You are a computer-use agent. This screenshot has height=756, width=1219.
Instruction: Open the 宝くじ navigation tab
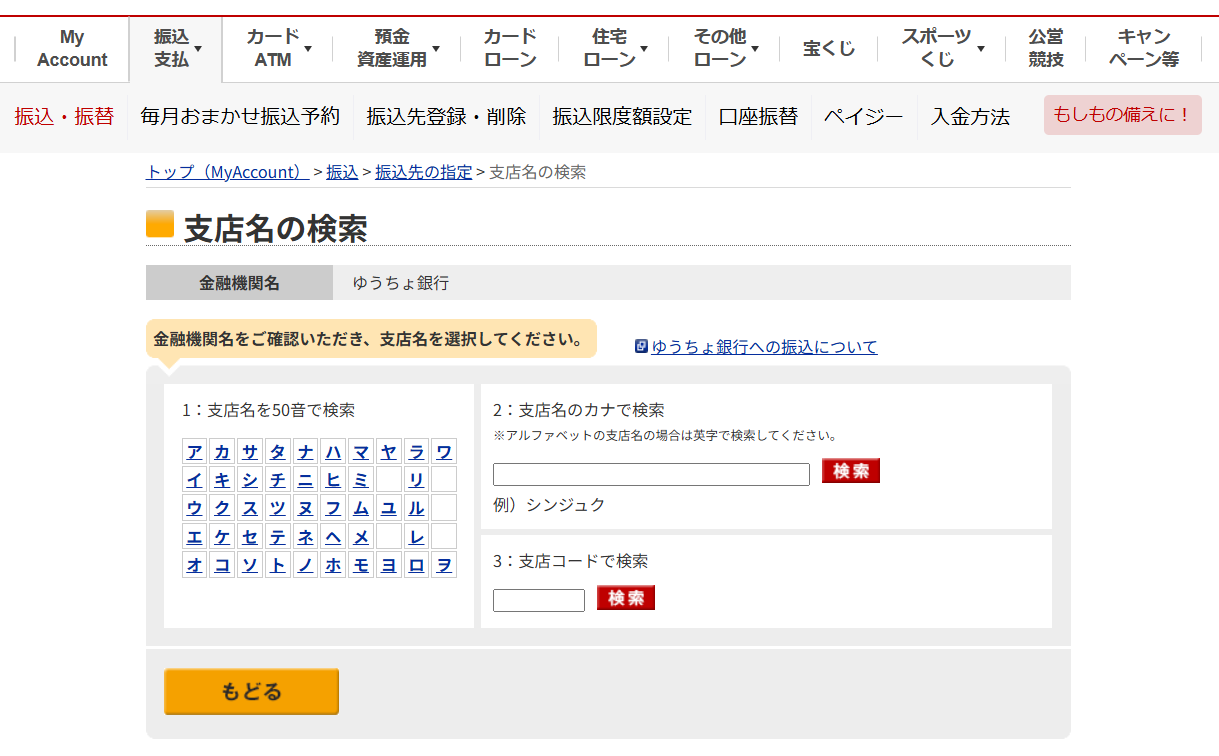coord(828,48)
